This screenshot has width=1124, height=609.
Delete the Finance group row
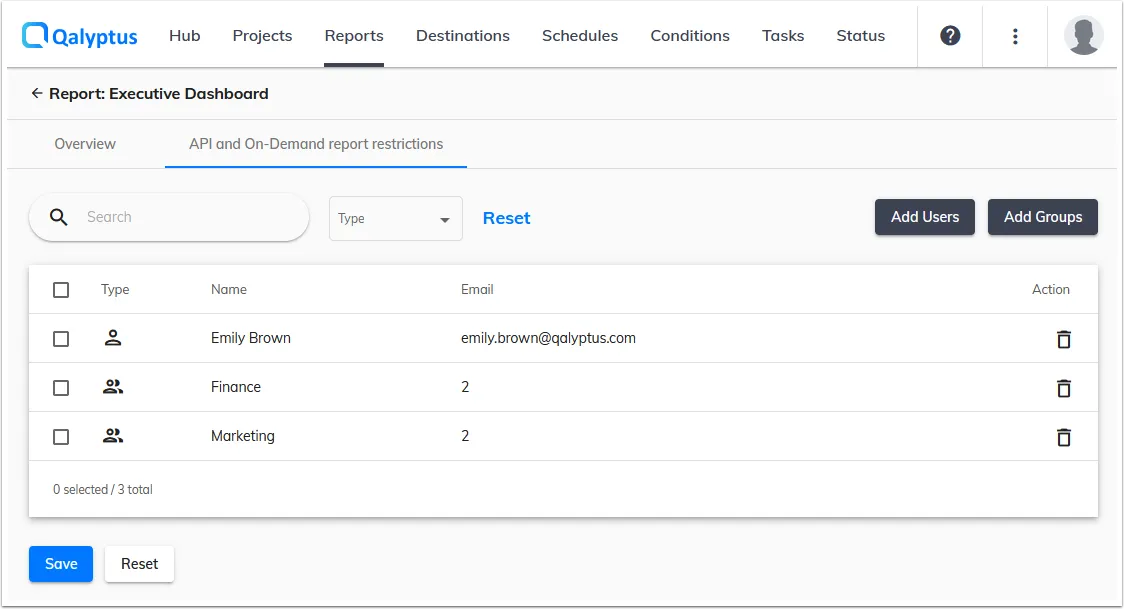[x=1064, y=388]
